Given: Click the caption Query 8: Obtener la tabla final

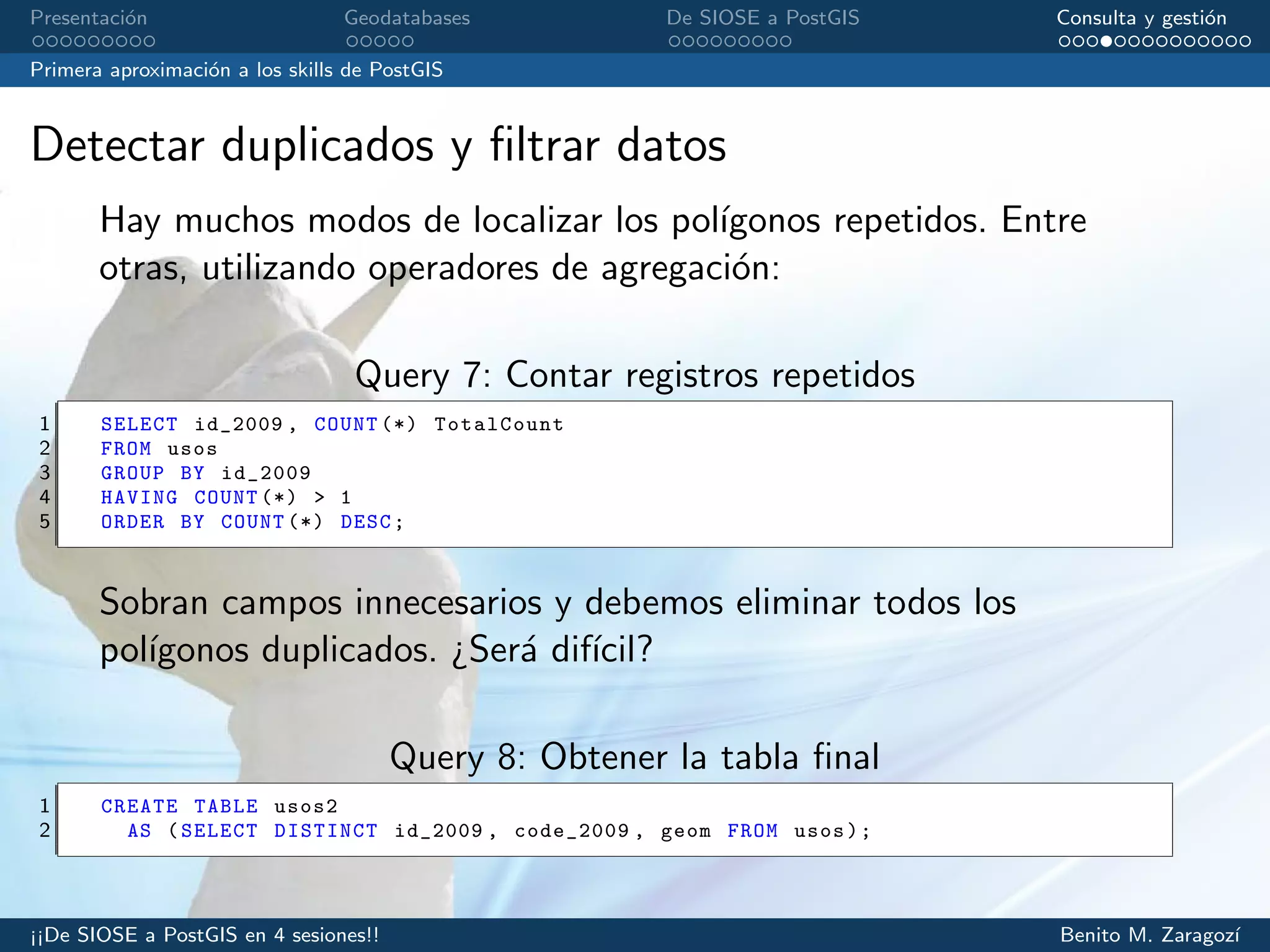Looking at the screenshot, I should coord(635,757).
